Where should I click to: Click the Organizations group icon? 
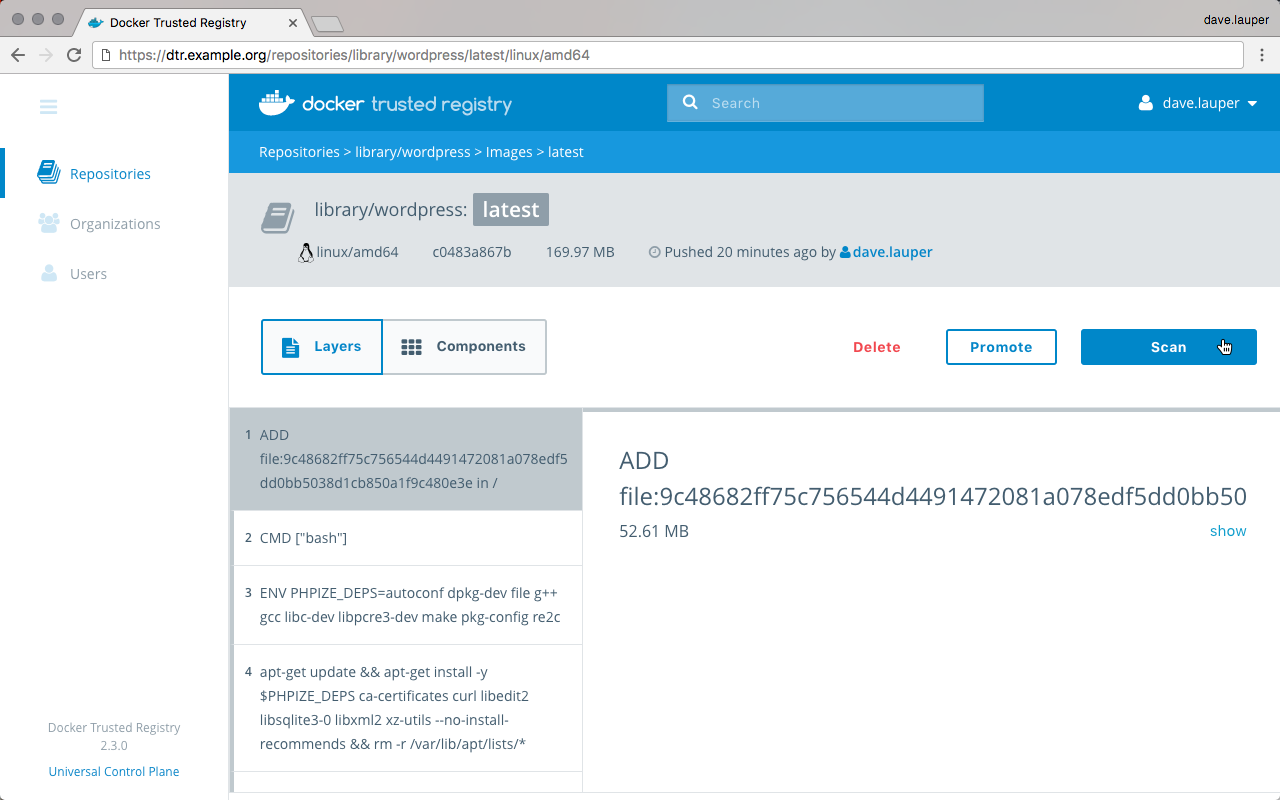(x=48, y=223)
